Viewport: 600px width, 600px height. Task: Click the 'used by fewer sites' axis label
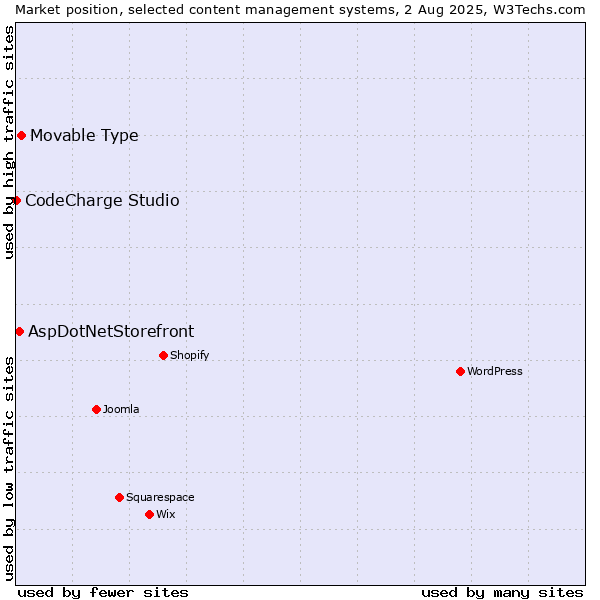[x=103, y=593]
